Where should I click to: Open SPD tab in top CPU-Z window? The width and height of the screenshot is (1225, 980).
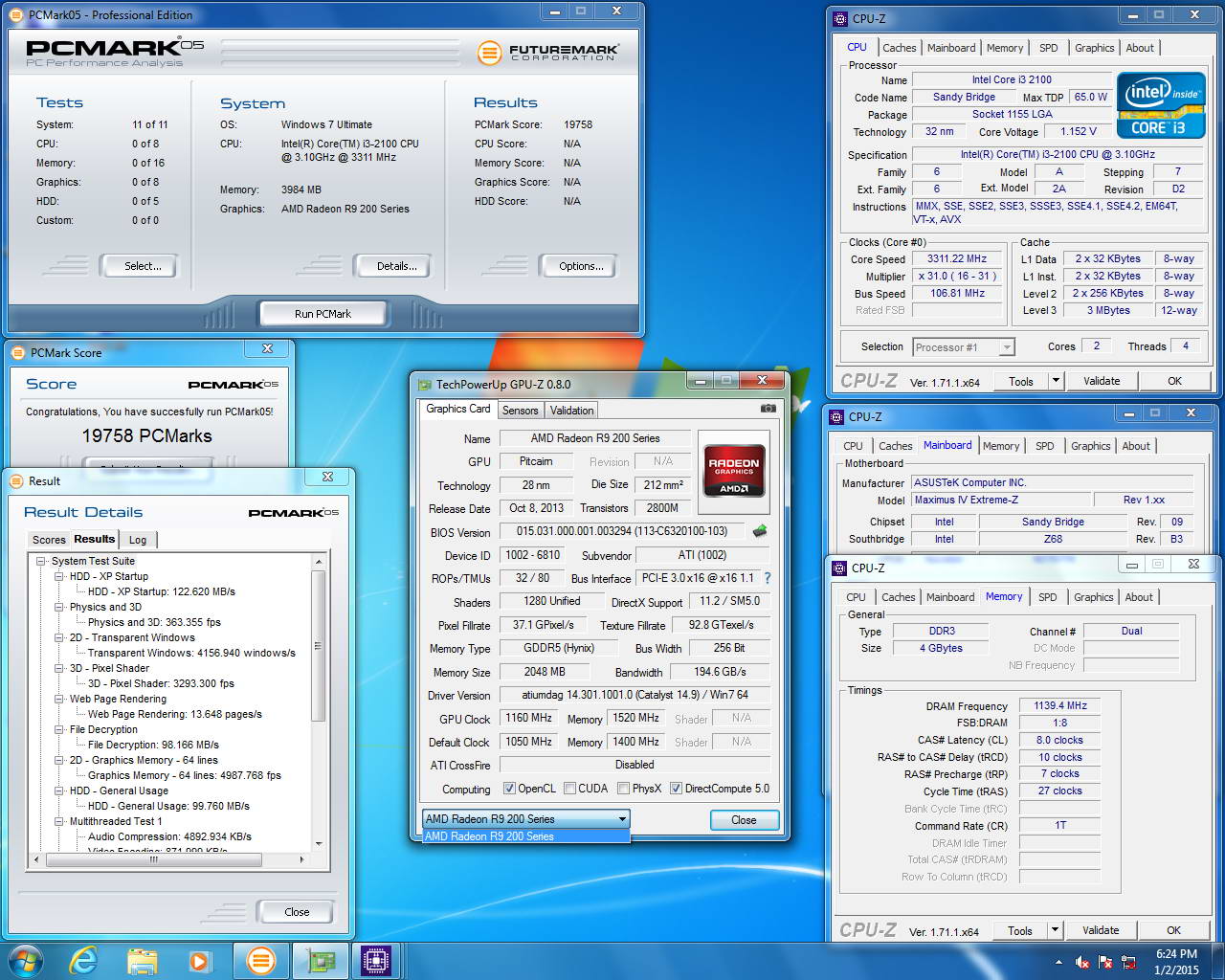(x=1049, y=48)
